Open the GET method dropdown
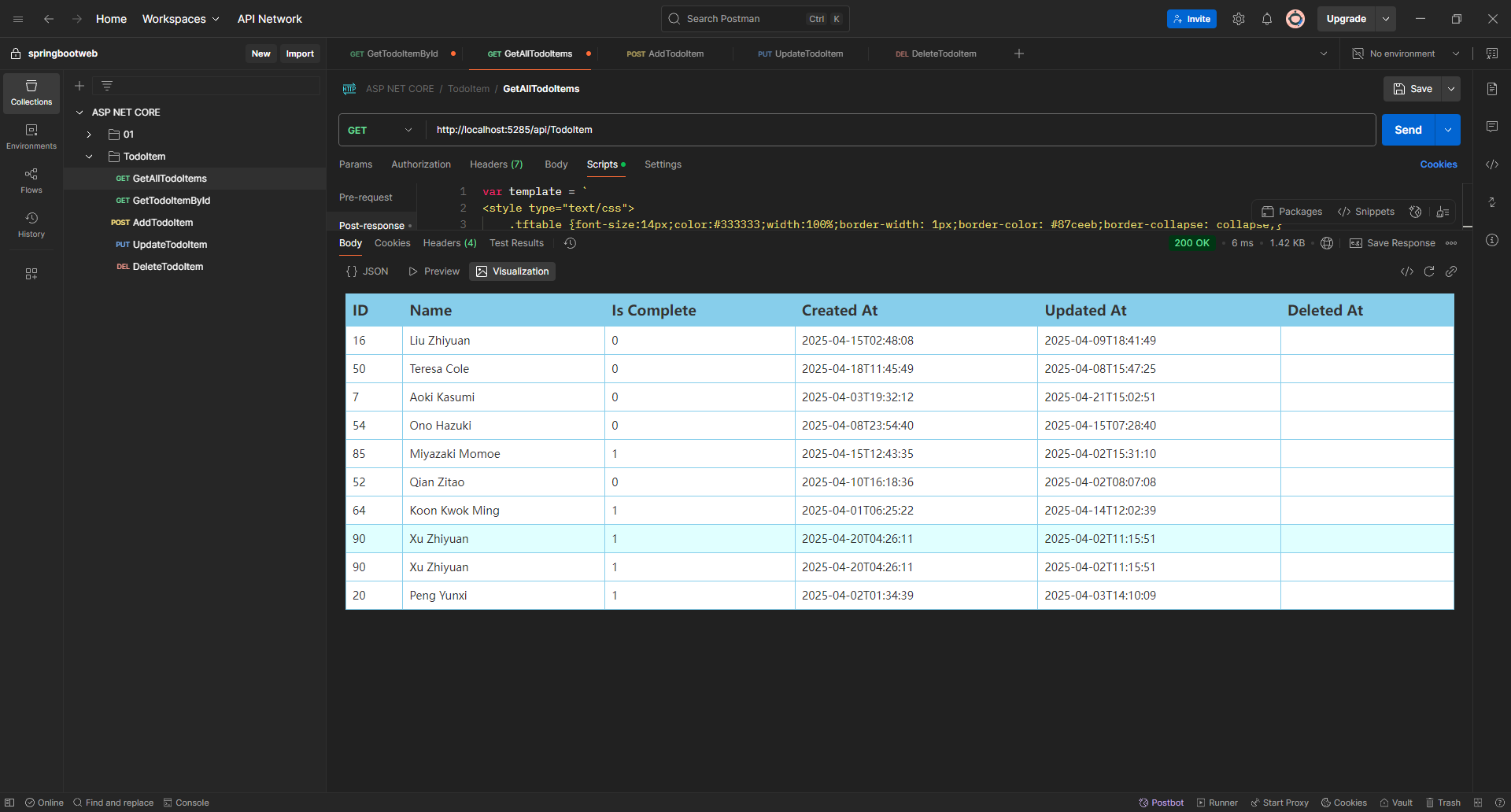The image size is (1511, 812). [x=380, y=130]
